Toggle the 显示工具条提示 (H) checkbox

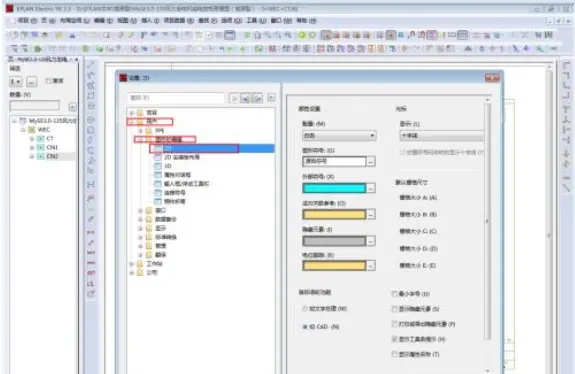pos(395,339)
